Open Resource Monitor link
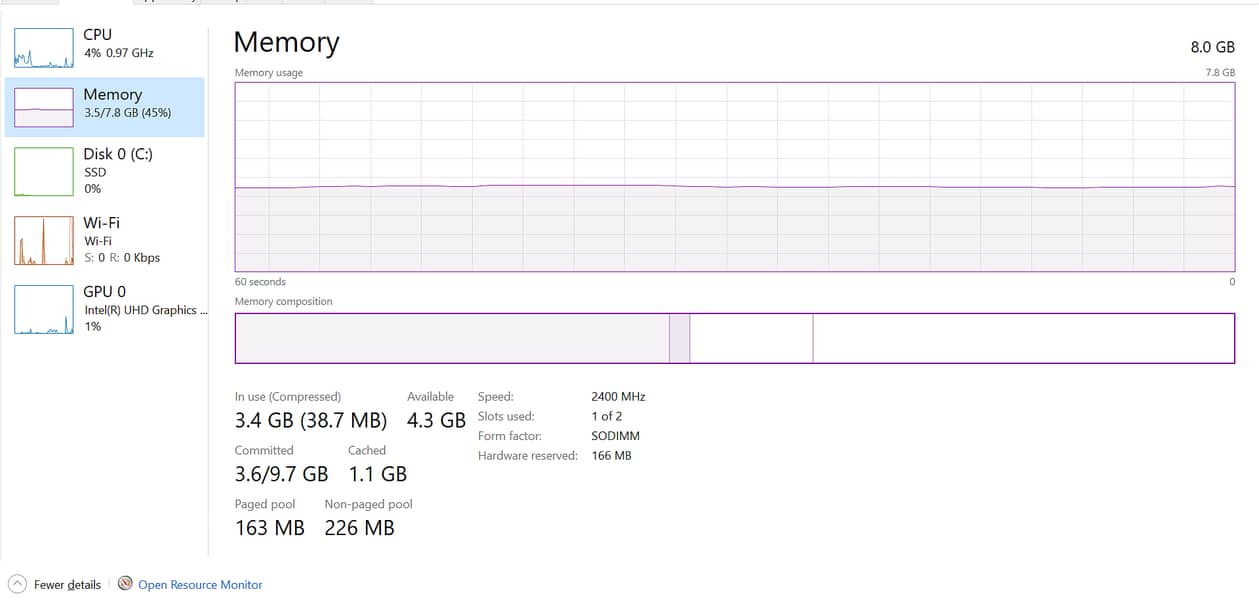This screenshot has height=600, width=1259. coord(200,585)
